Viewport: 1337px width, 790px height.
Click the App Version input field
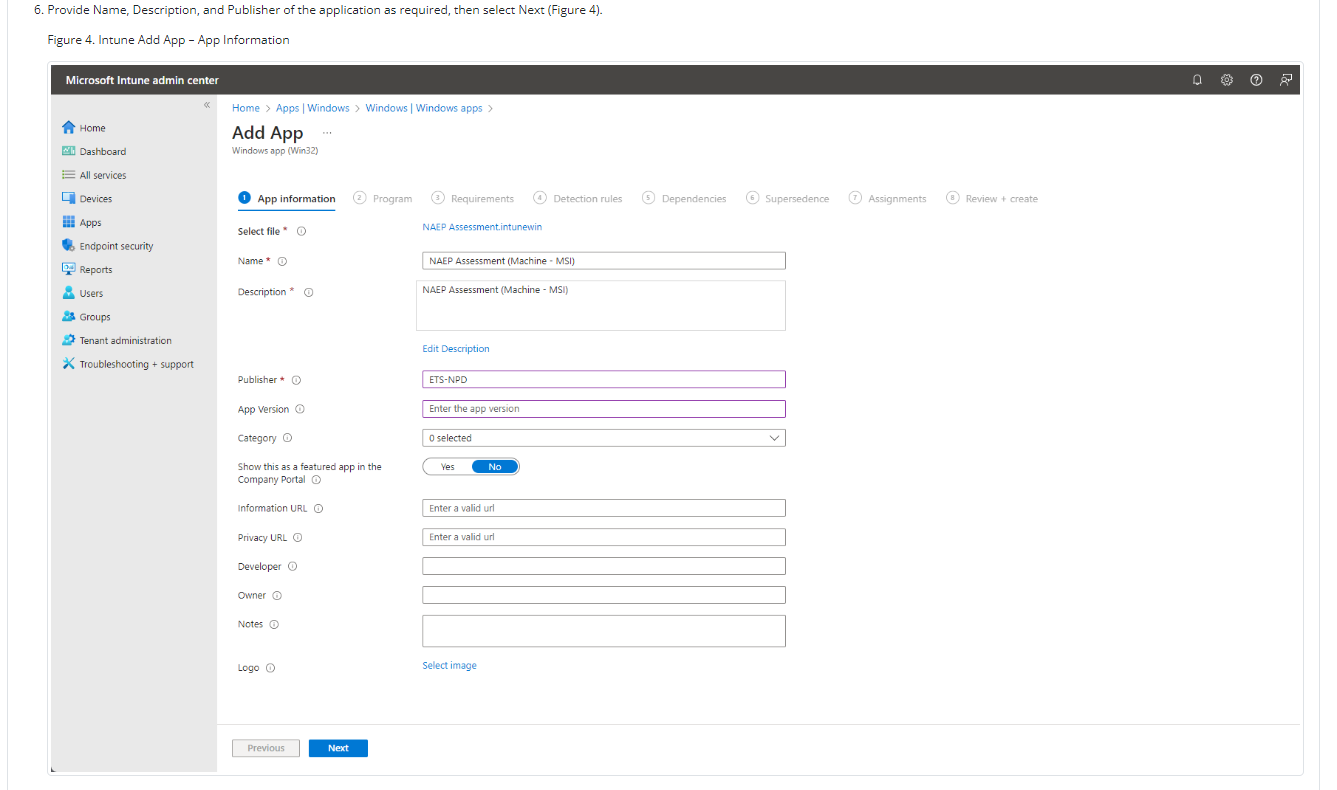tap(603, 409)
